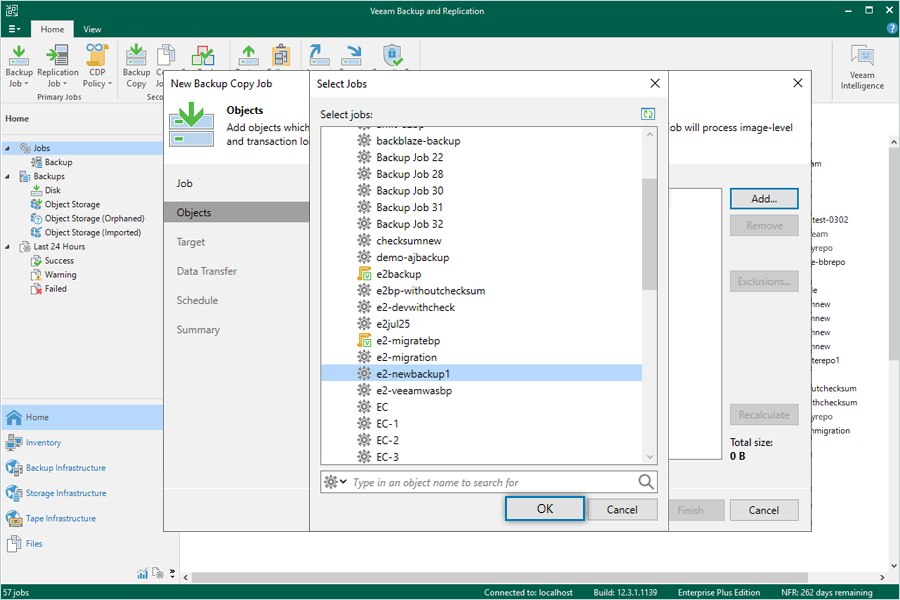This screenshot has height=600, width=900.
Task: Click the Files navigation icon
Action: click(14, 544)
